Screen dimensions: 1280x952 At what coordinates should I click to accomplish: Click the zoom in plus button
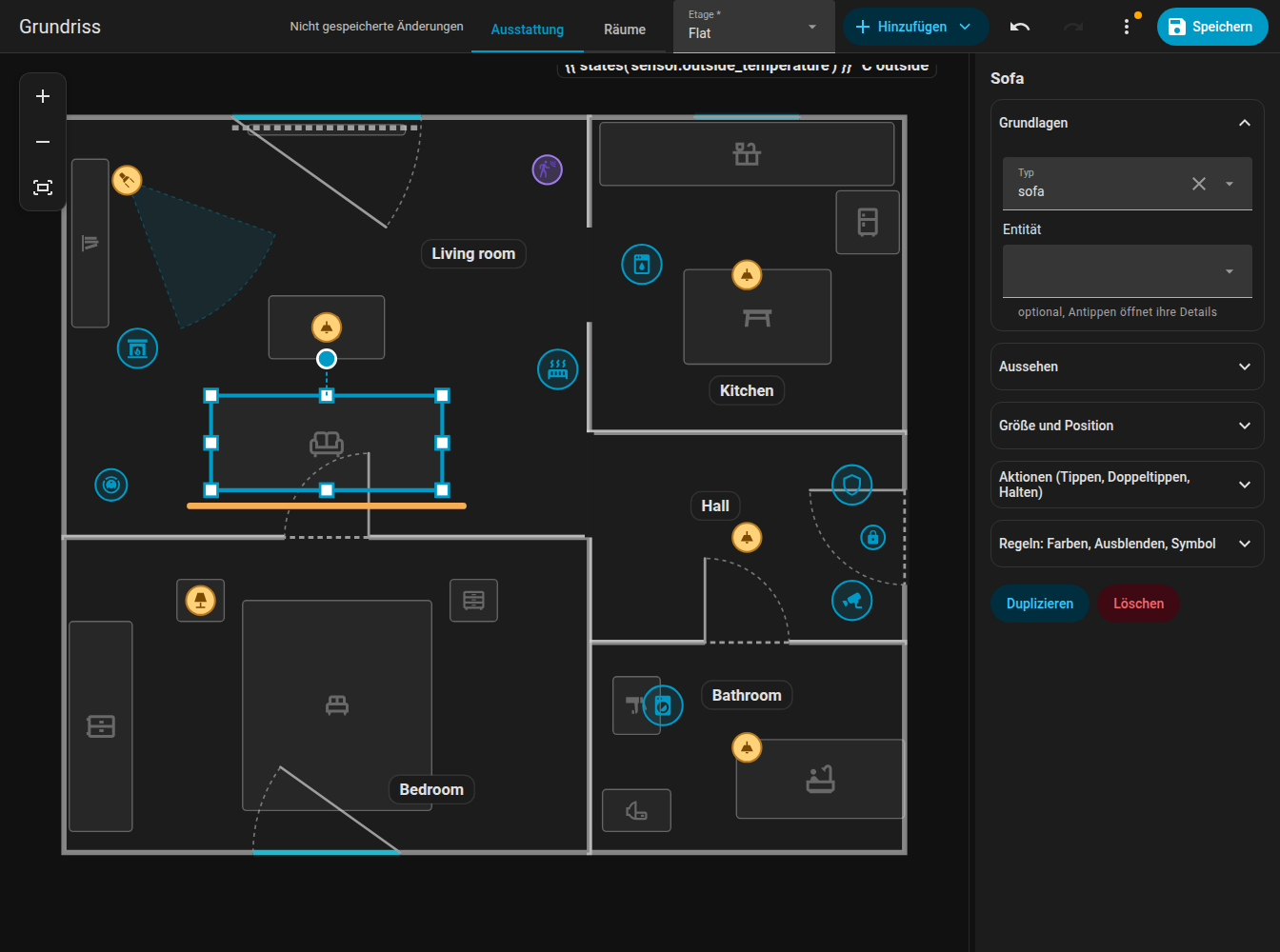point(43,96)
